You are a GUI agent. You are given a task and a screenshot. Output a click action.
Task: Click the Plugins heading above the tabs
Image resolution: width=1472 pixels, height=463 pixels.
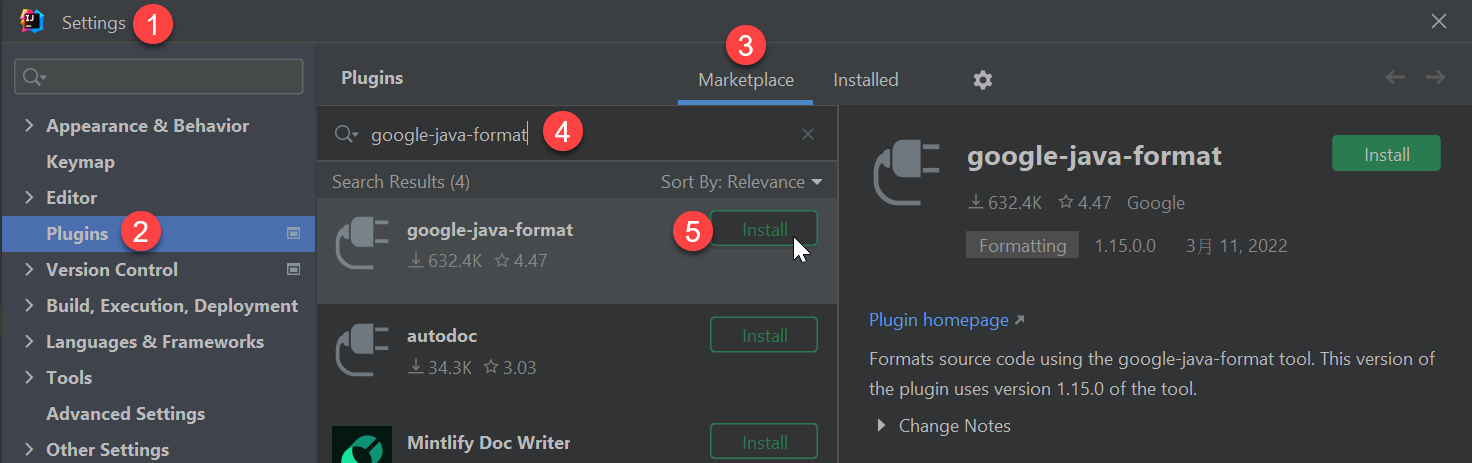[372, 78]
